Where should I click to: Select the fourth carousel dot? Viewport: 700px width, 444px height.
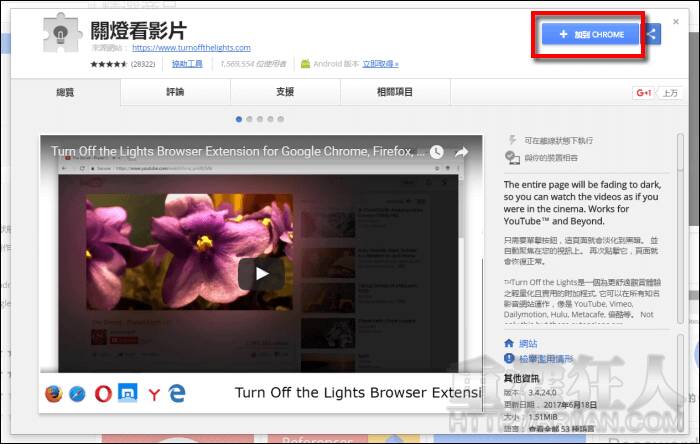271,119
